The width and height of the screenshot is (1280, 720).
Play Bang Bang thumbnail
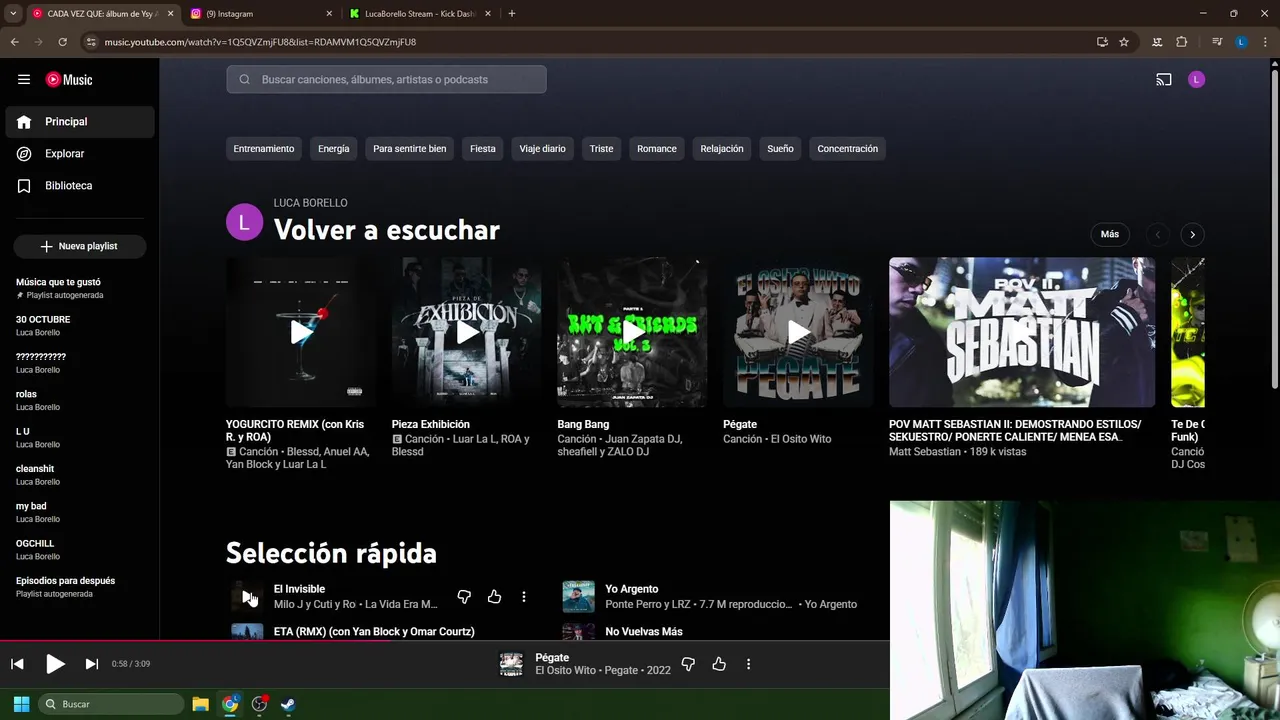[x=632, y=332]
